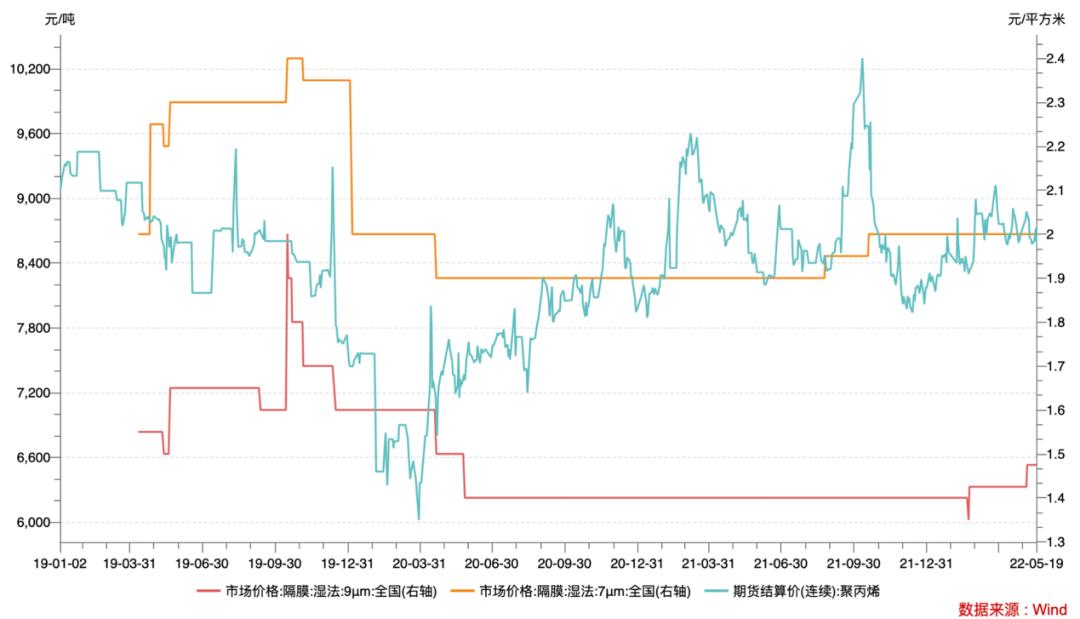Click the 数据来源：Wind source label
This screenshot has width=1080, height=619.
[1012, 609]
